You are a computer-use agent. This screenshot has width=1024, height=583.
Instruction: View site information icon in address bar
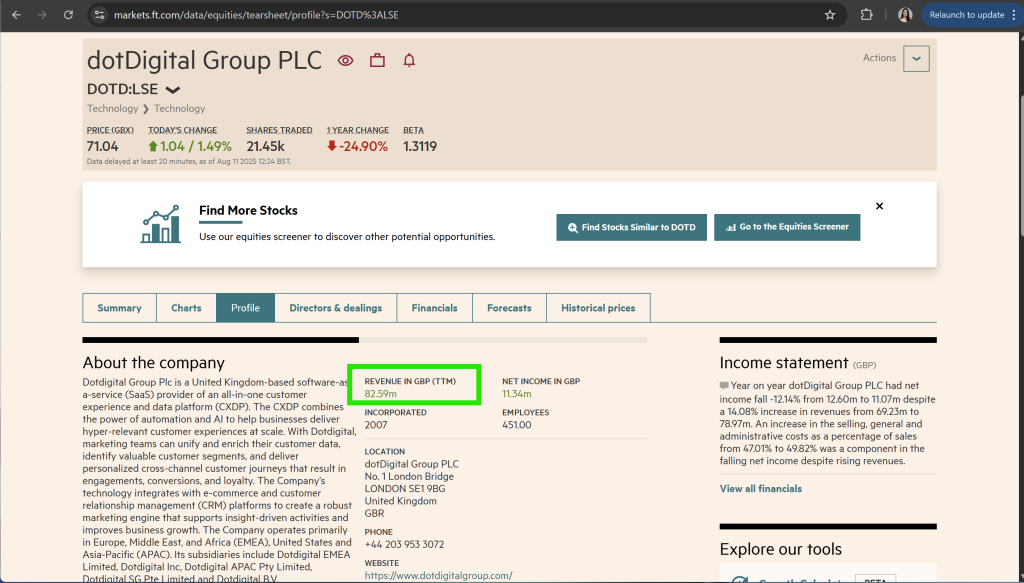tap(98, 15)
